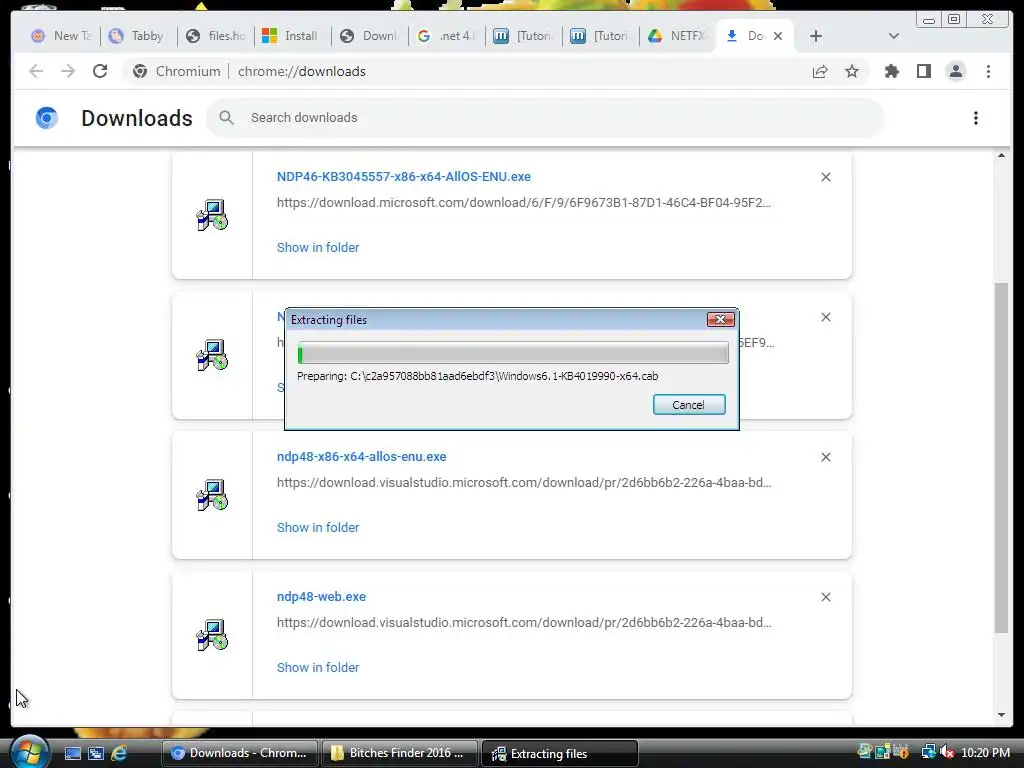Reload the page with the refresh icon
This screenshot has width=1024, height=768.
(x=100, y=71)
